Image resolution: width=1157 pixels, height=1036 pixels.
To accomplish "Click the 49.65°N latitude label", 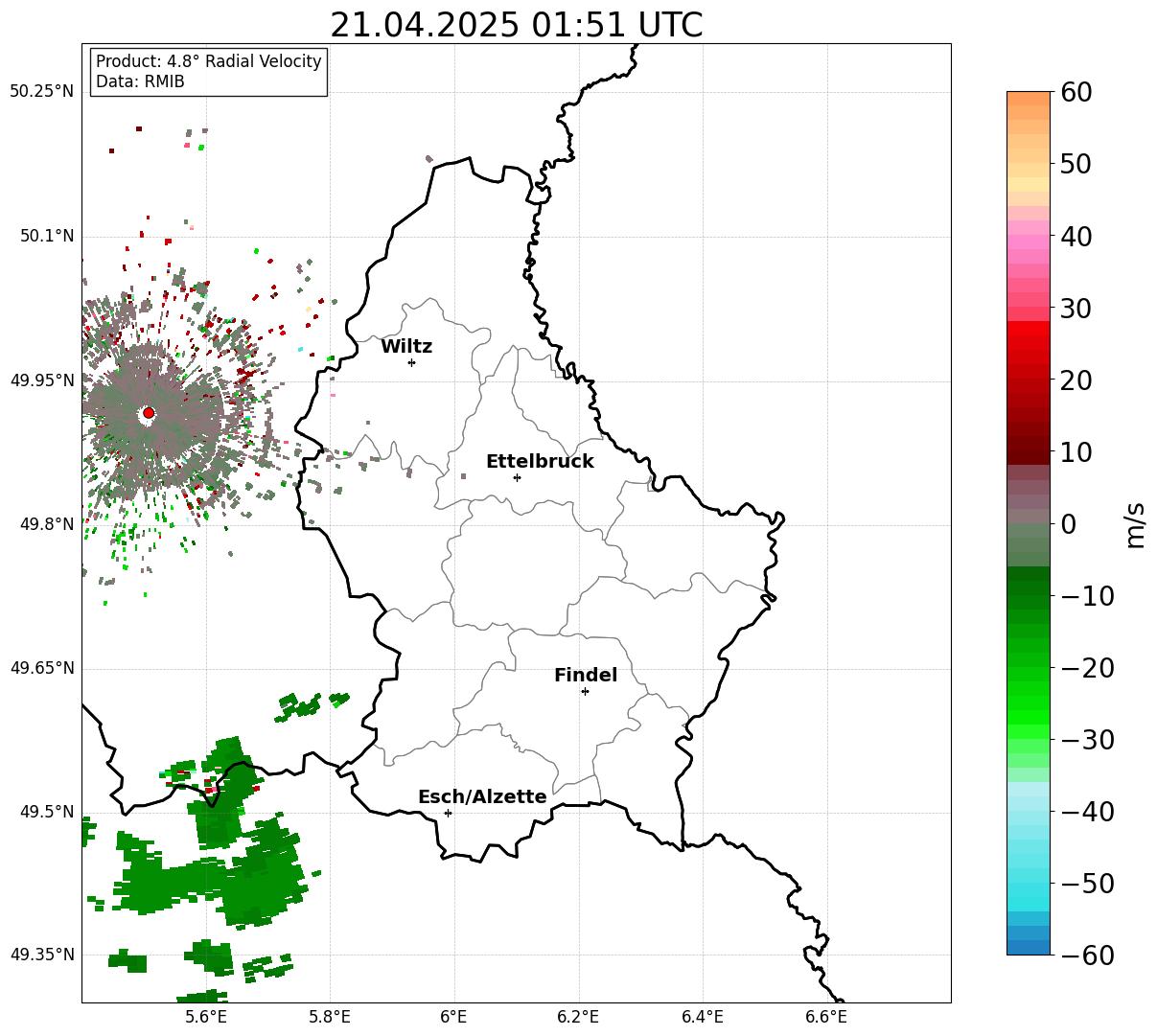I will 41,668.
